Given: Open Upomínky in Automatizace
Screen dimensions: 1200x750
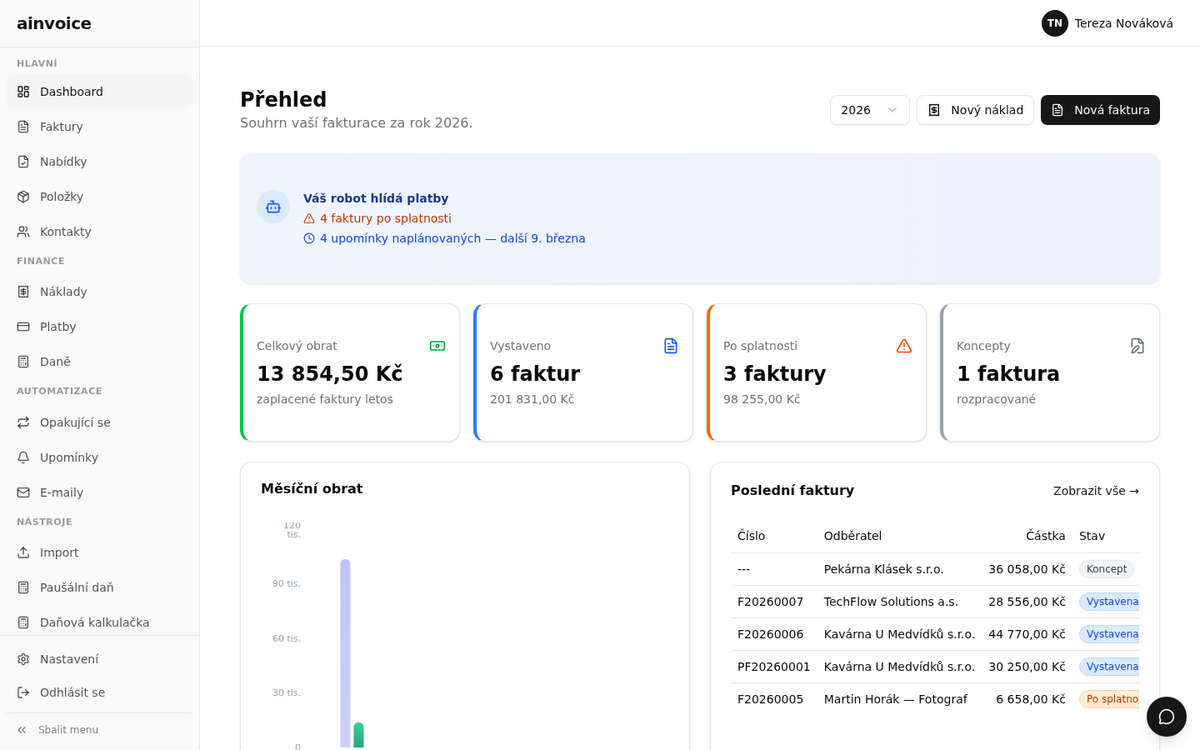Looking at the screenshot, I should pyautogui.click(x=99, y=458).
